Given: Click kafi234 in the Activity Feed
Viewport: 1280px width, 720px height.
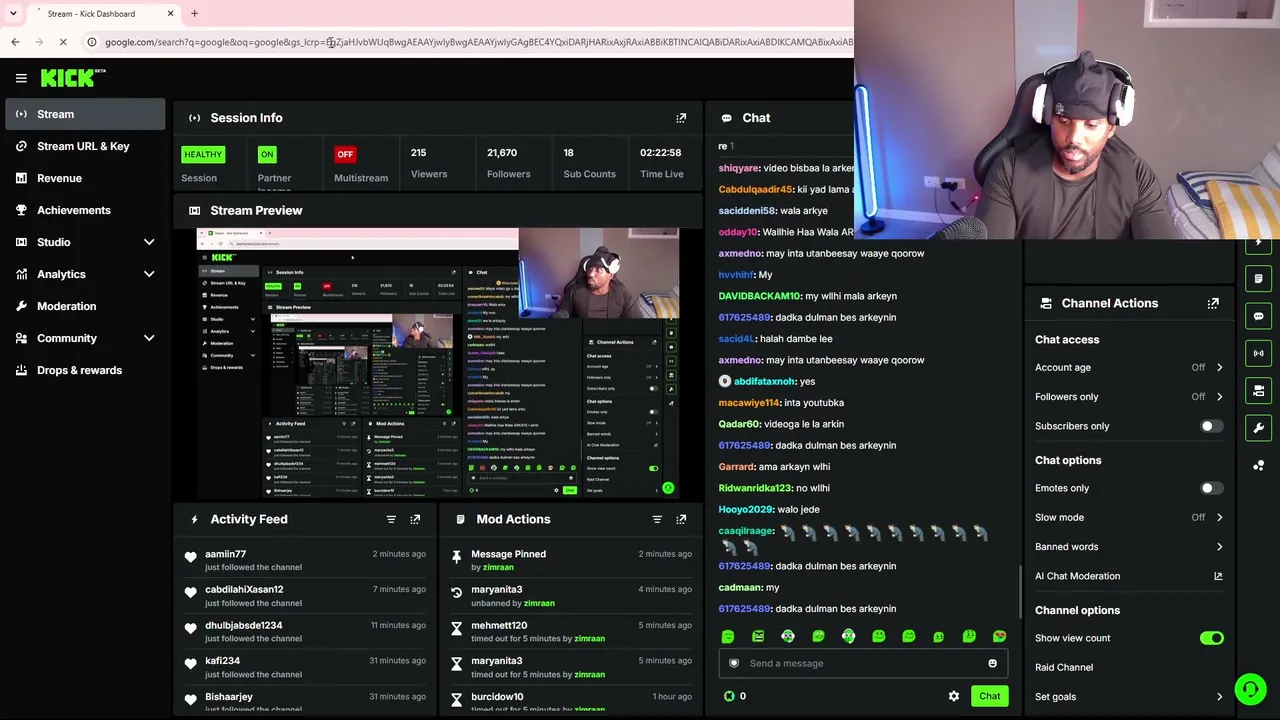Looking at the screenshot, I should click(222, 661).
